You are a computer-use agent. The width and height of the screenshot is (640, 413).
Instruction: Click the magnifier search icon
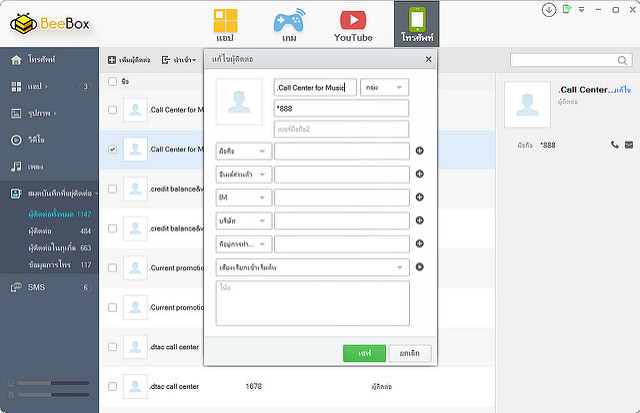coord(622,60)
